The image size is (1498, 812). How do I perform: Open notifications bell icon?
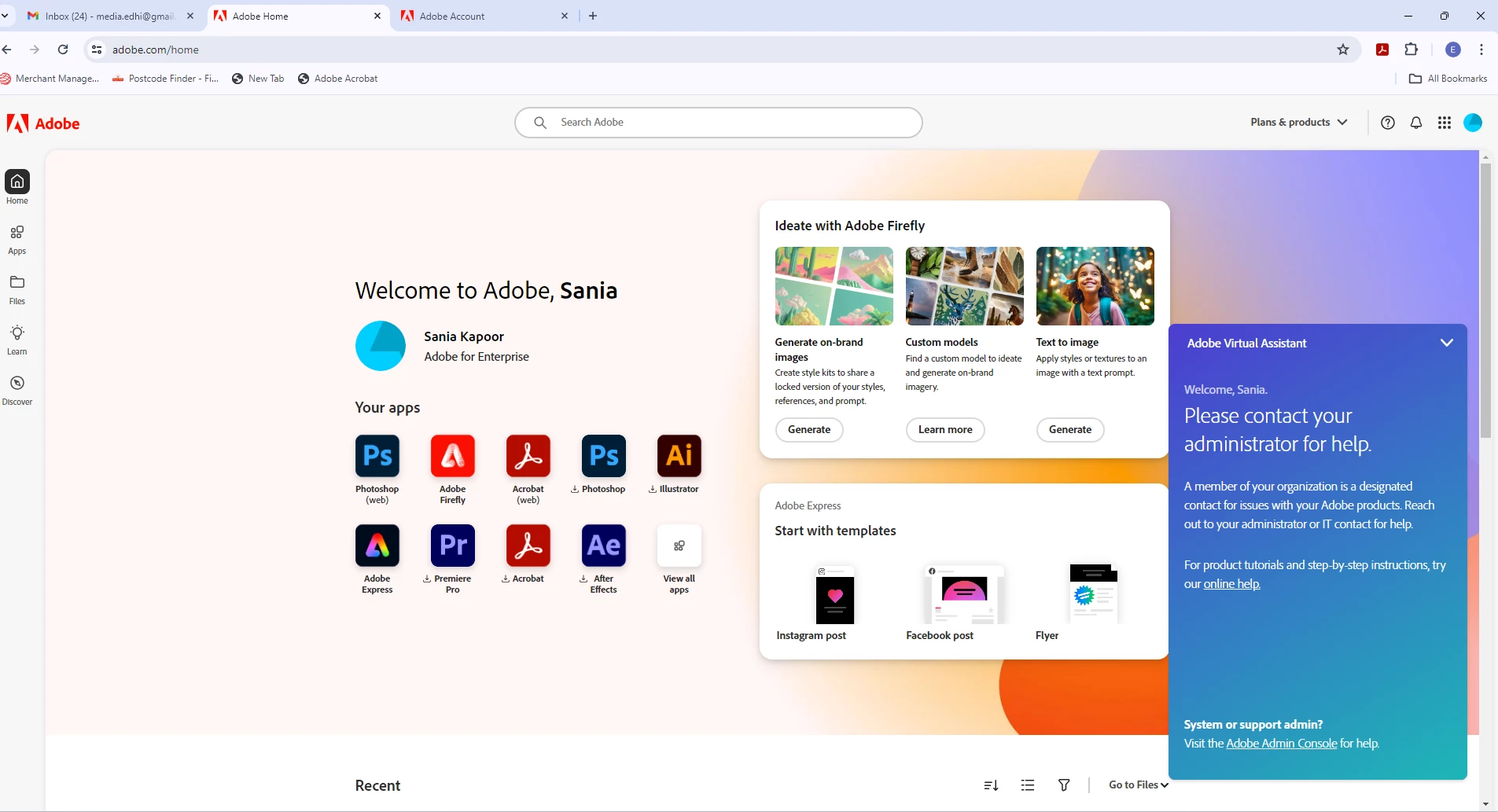[1416, 123]
